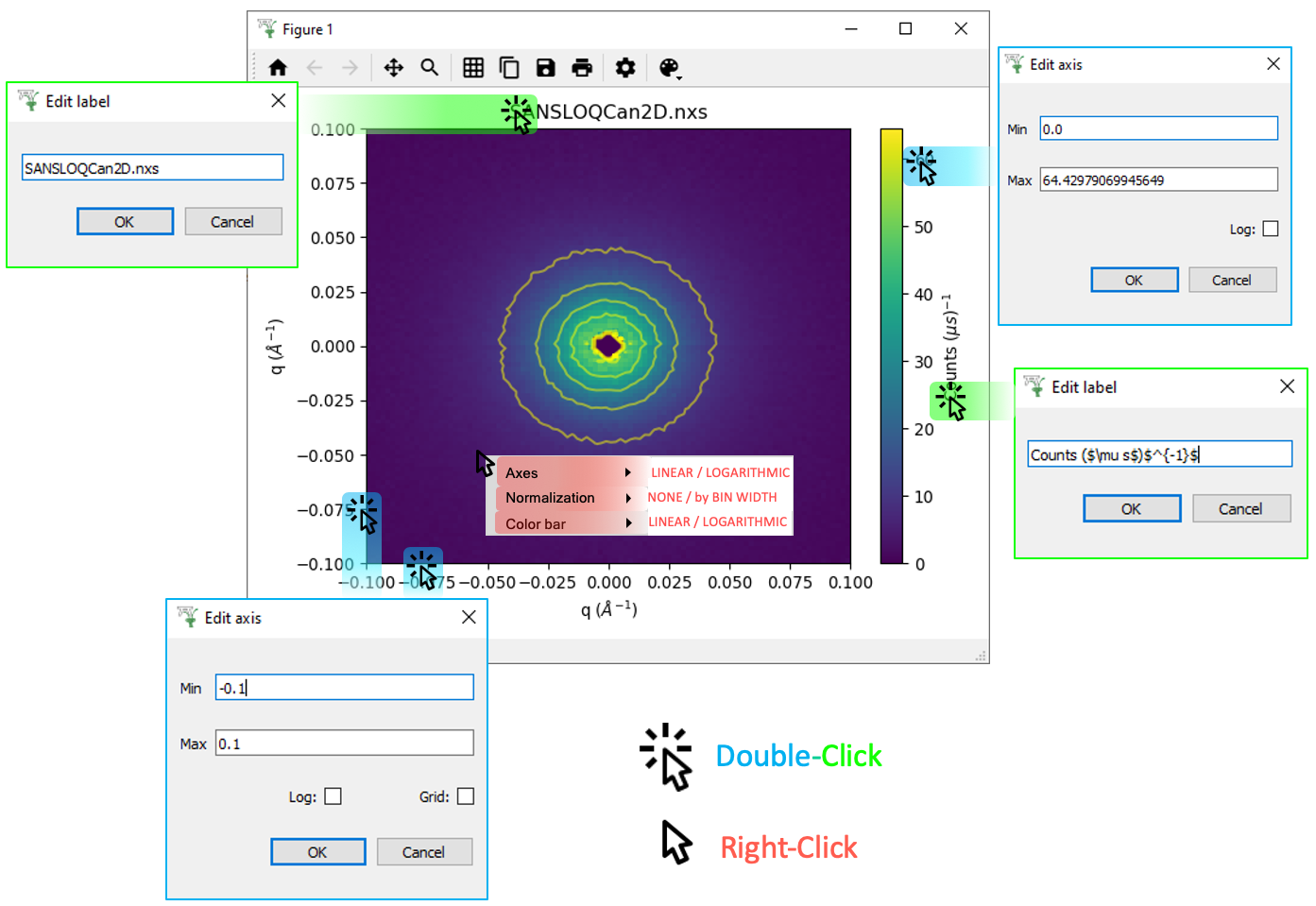The image size is (1316, 906).
Task: Cancel the Counts label edit dialog
Action: [x=1239, y=509]
